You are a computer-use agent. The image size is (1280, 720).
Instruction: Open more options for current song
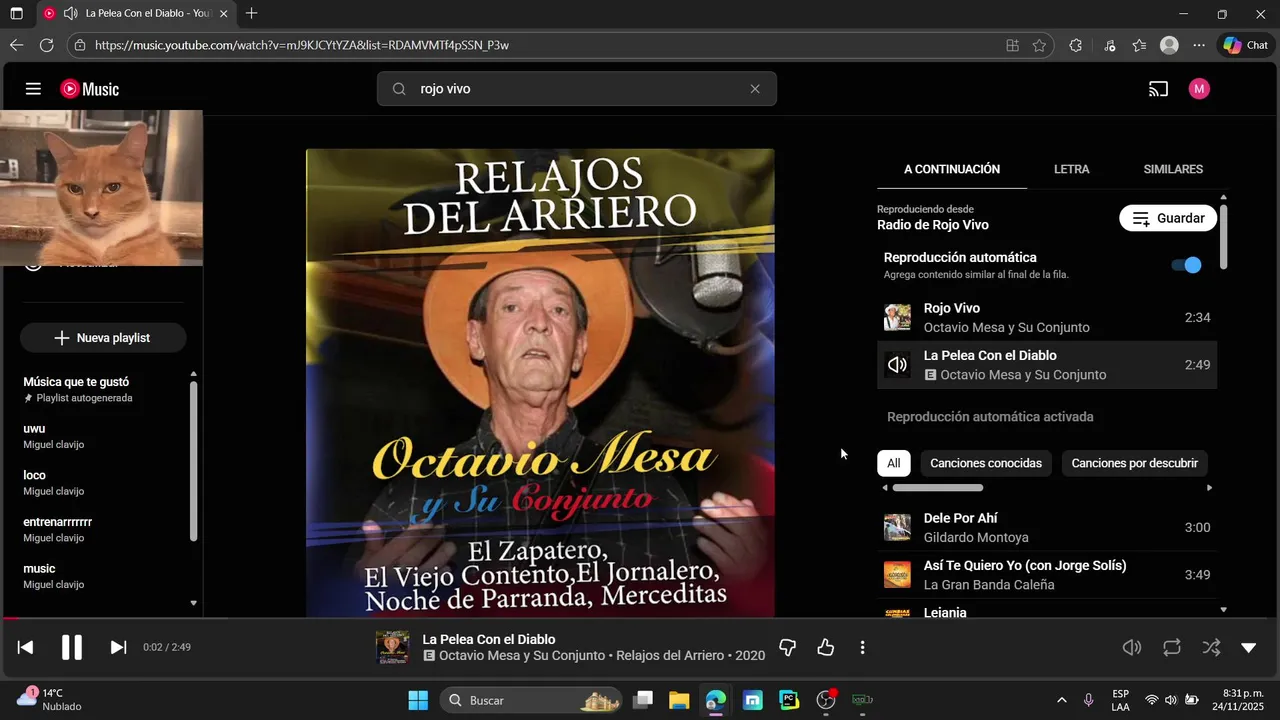(x=862, y=647)
